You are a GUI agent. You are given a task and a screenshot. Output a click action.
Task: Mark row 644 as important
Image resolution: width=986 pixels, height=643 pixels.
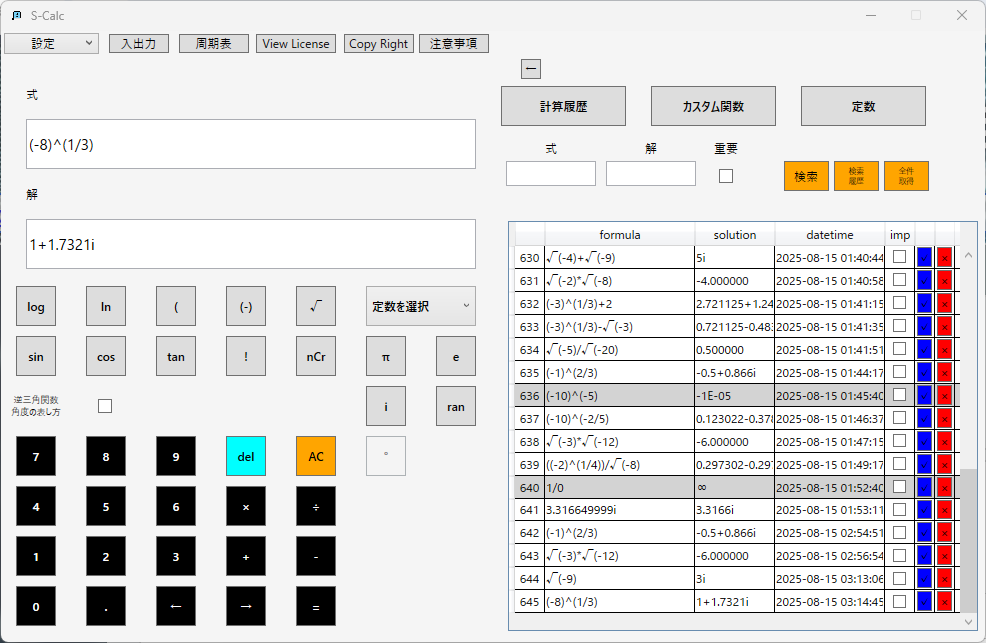[899, 578]
